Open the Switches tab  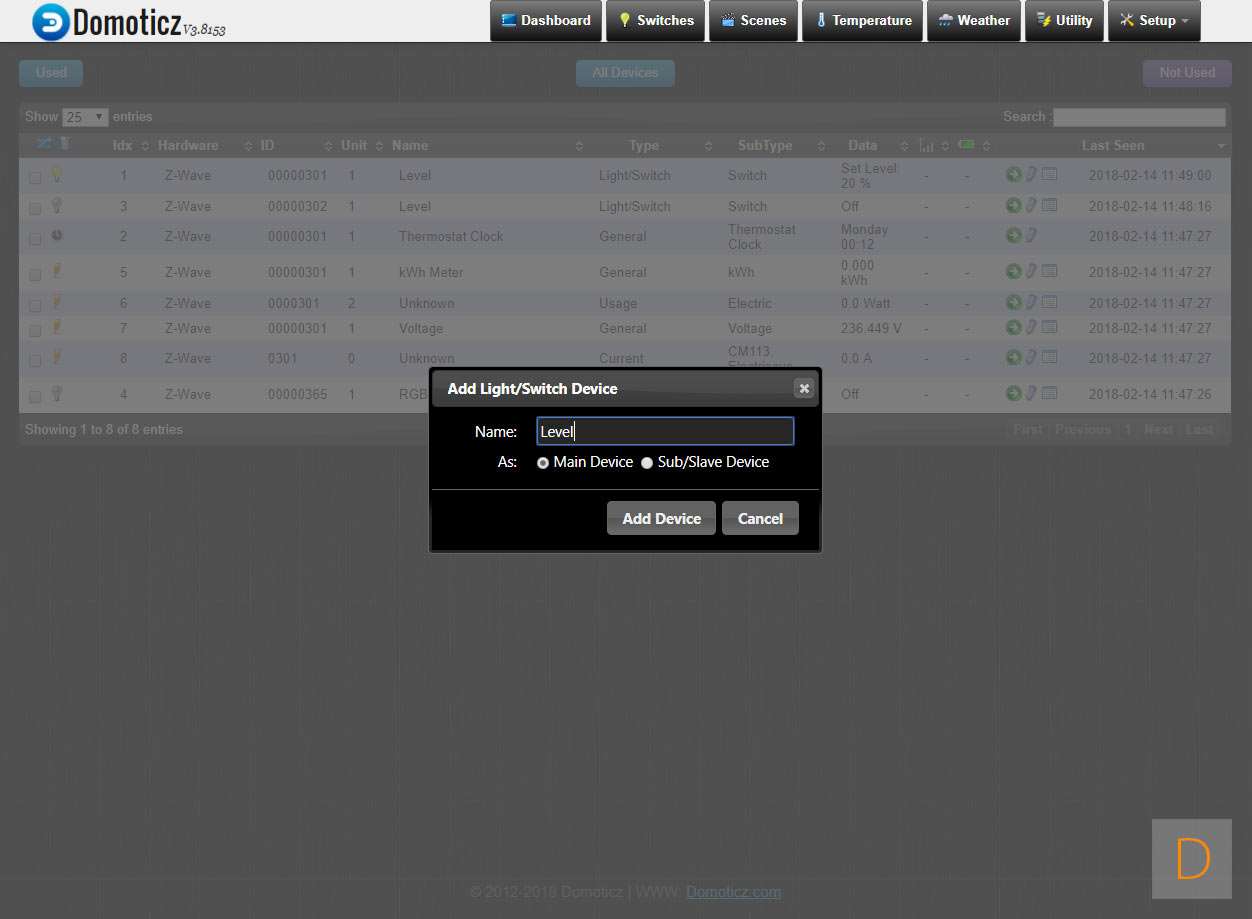click(655, 21)
